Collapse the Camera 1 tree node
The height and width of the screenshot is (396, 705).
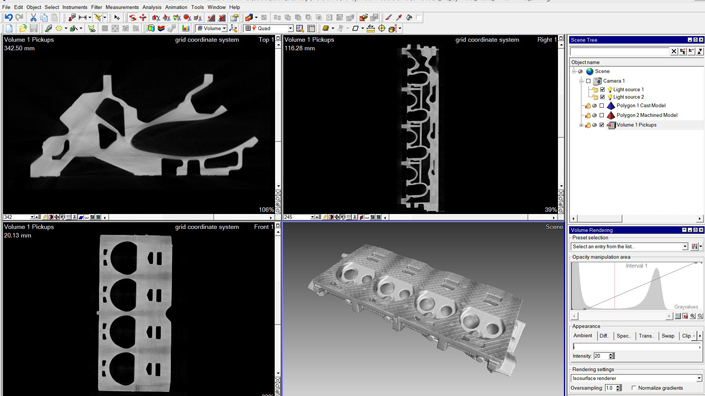(581, 81)
